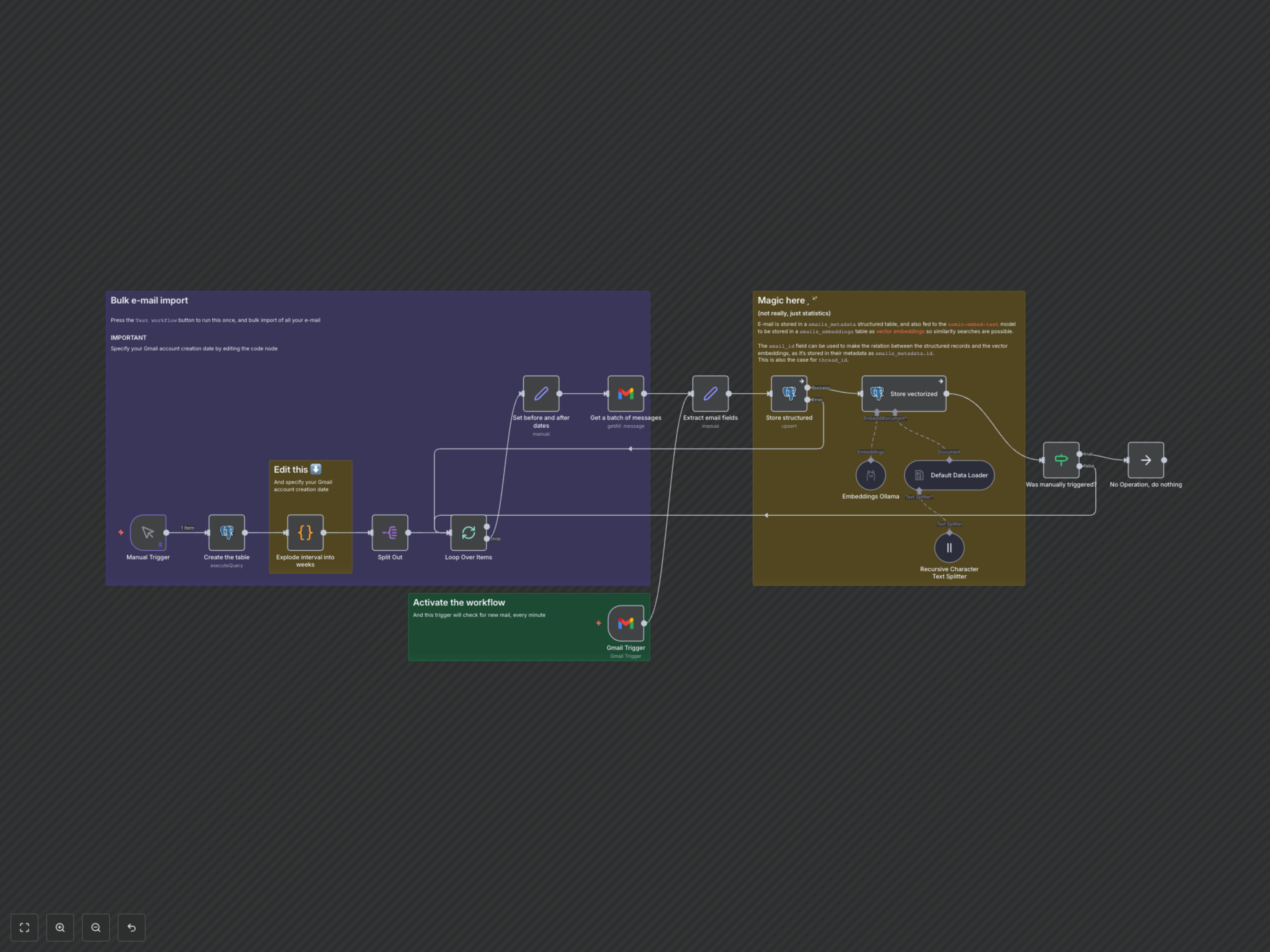Select the "Was manually triggered?" If node

(x=1060, y=460)
